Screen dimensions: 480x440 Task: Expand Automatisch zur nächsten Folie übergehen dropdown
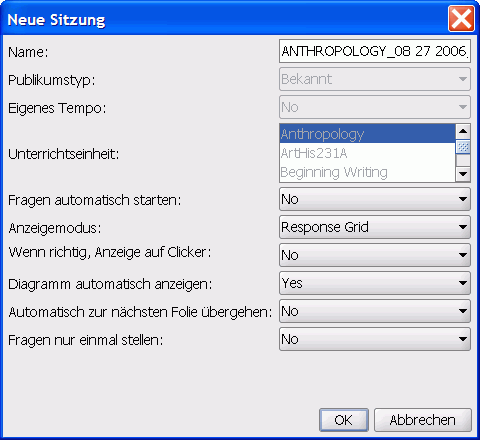click(375, 311)
